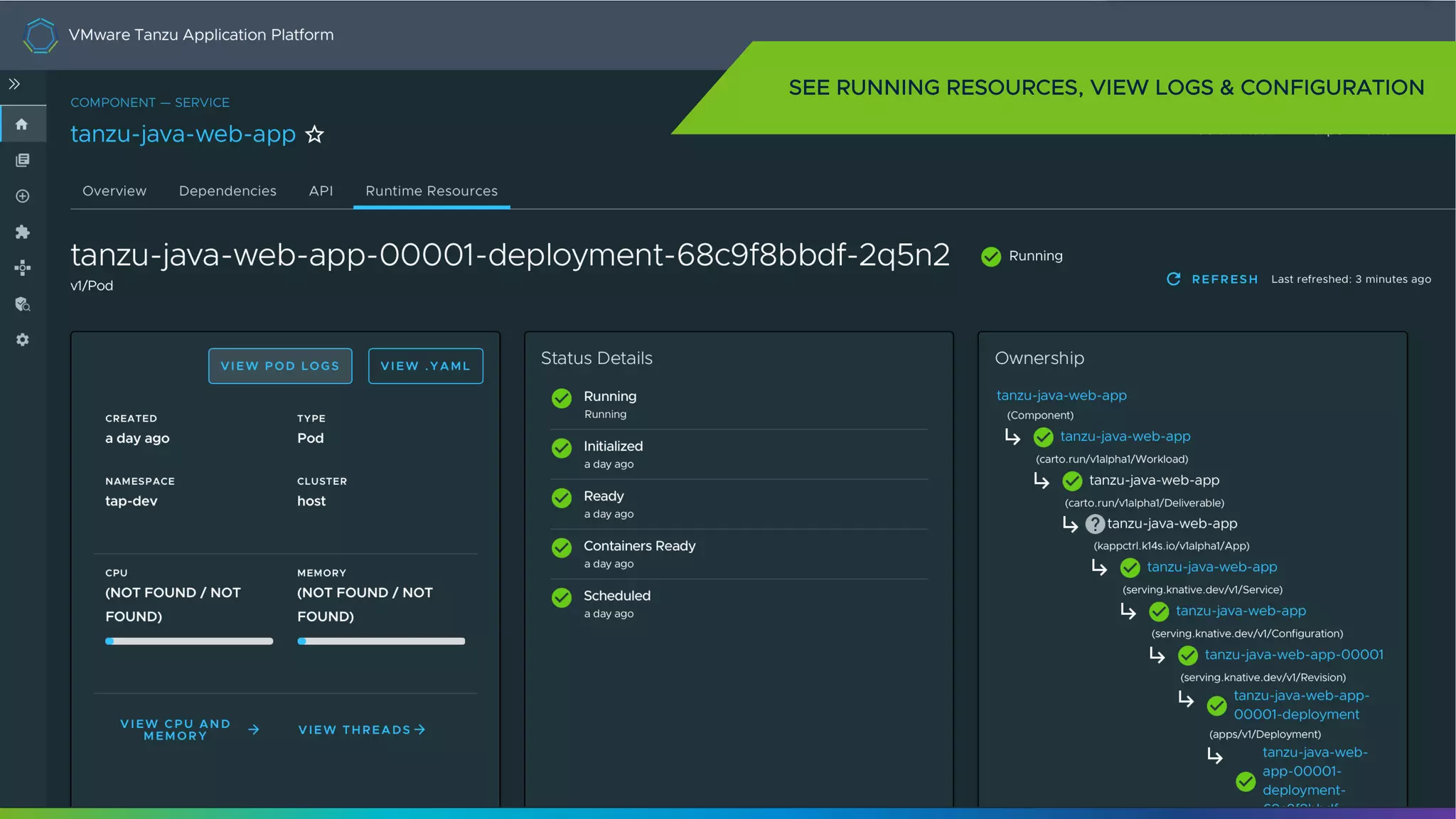Screen dimensions: 1456x819
Task: Switch to the Overview tab
Action: pyautogui.click(x=114, y=191)
